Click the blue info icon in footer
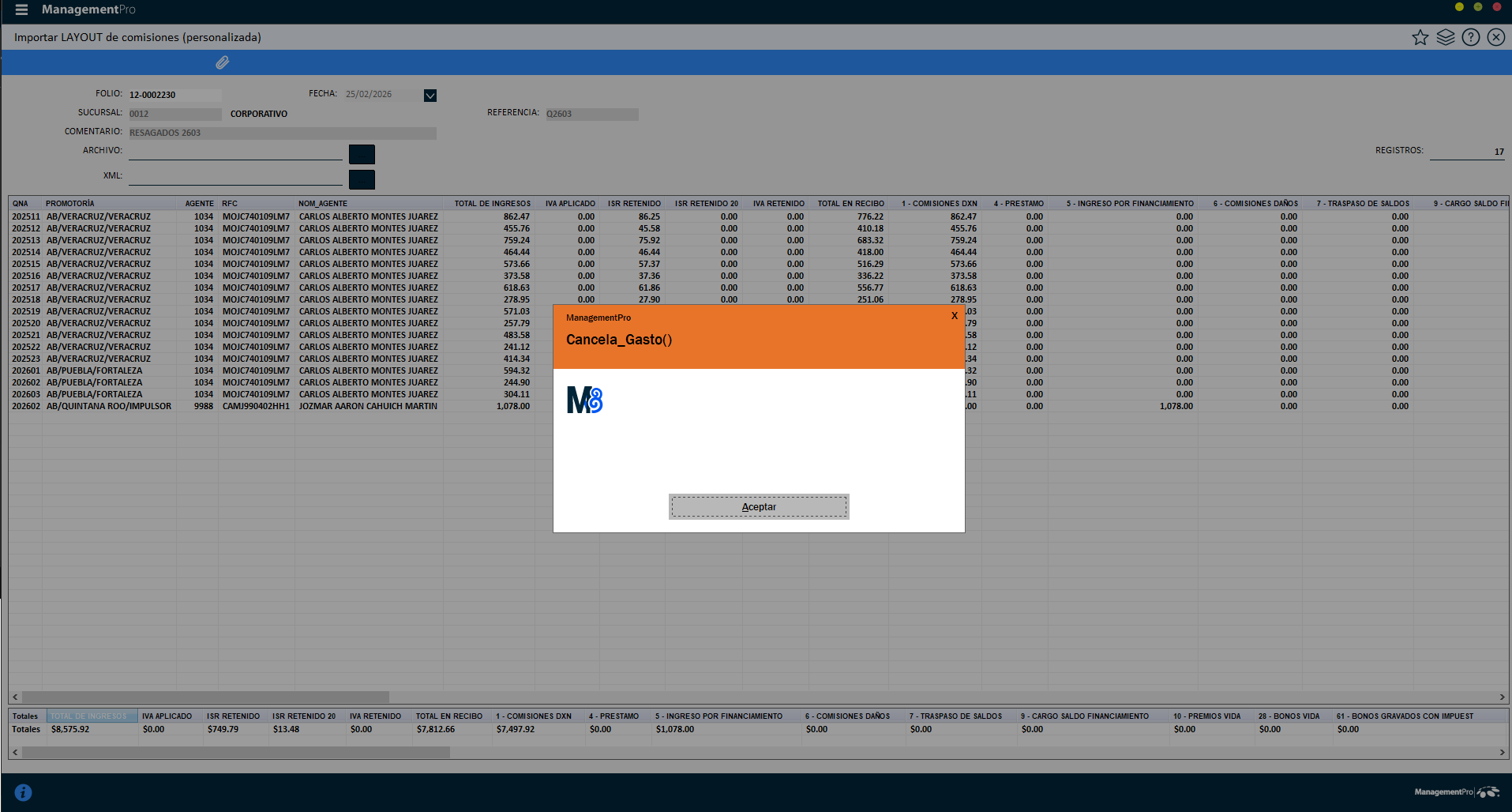This screenshot has height=812, width=1512. point(23,792)
